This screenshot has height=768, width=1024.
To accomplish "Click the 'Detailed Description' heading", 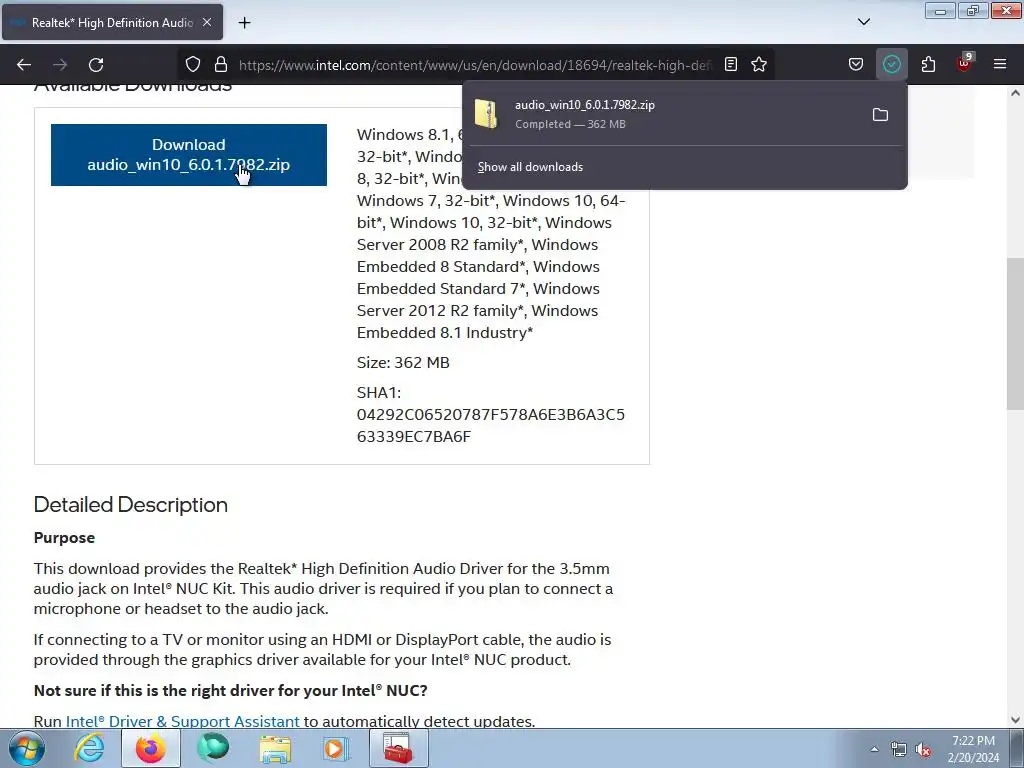I will (131, 504).
